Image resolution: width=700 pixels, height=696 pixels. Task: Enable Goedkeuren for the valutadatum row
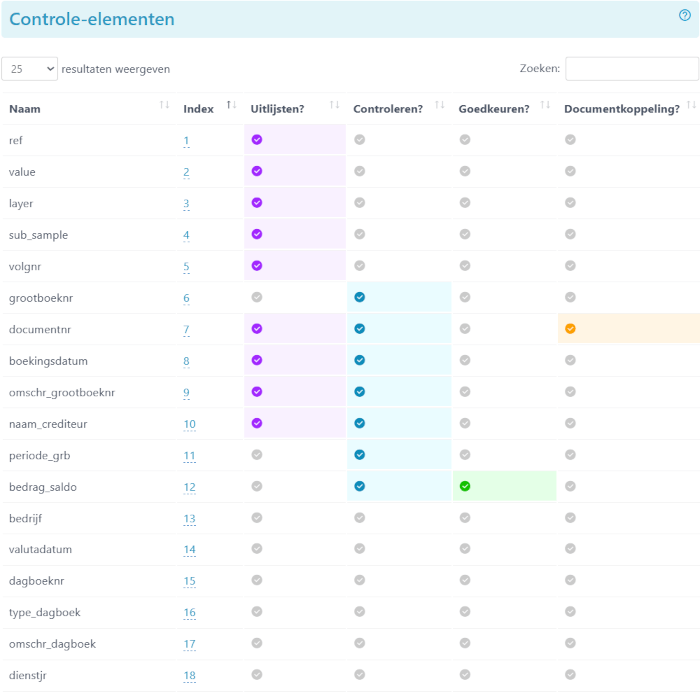(465, 549)
